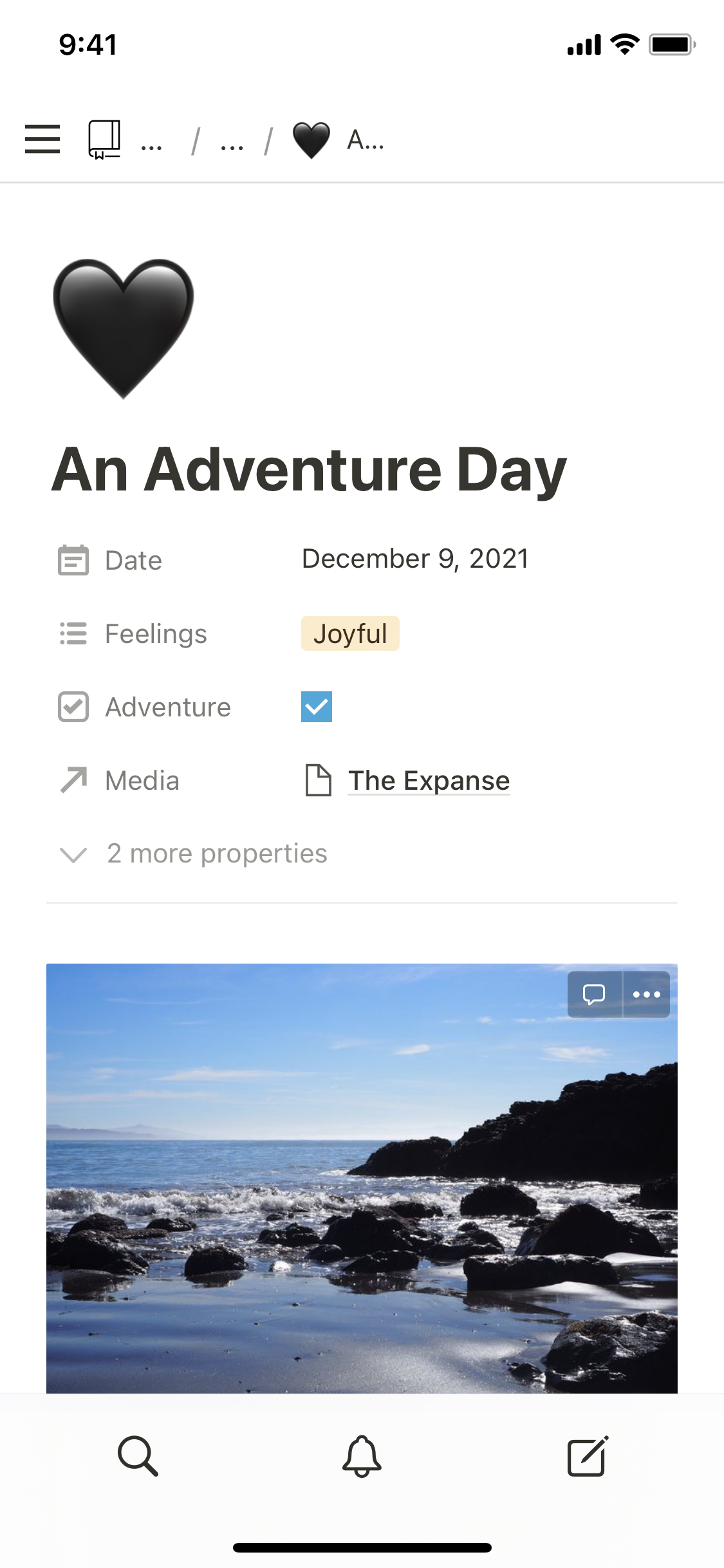Tap the second collapsed breadcrumb ellipsis
724x1568 pixels.
[x=232, y=140]
